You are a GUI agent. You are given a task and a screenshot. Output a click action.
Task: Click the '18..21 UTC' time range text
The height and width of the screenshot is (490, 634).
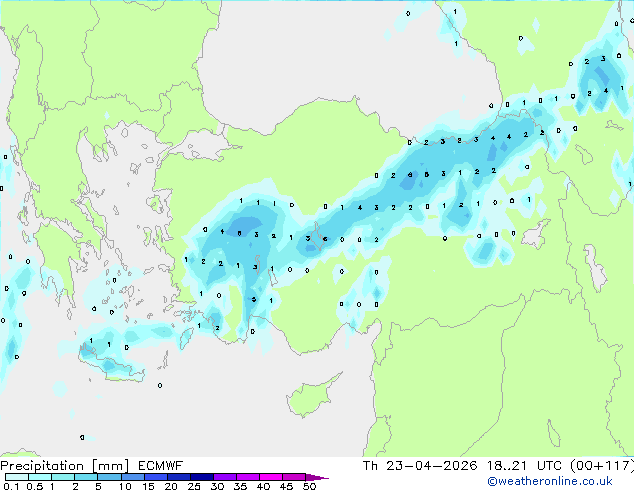point(524,466)
